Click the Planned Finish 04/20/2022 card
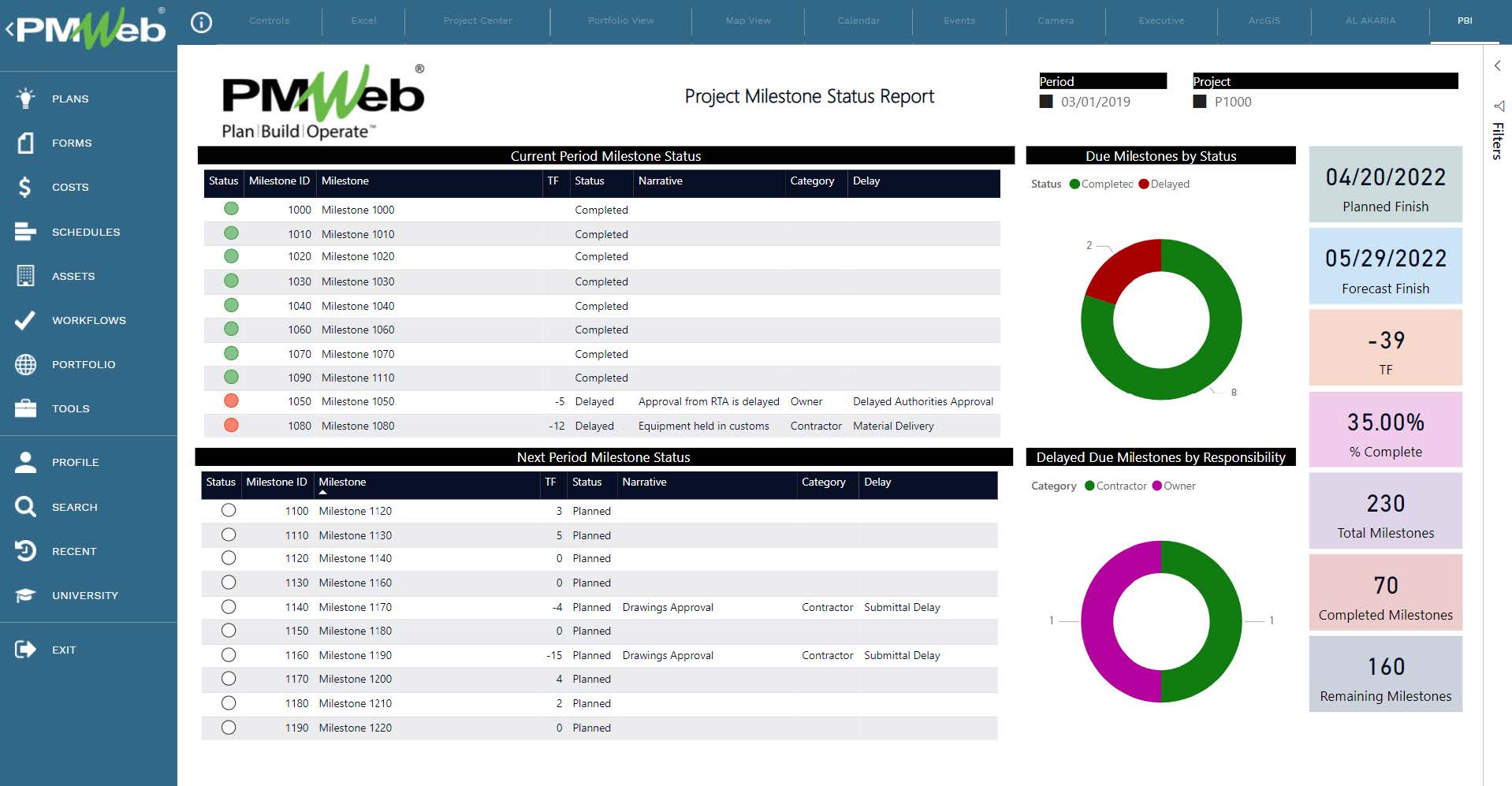The image size is (1512, 786). [x=1385, y=184]
